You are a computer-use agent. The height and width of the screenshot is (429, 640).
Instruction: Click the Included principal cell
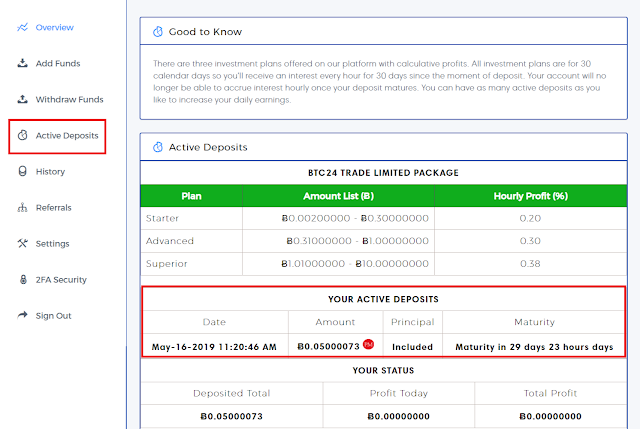(x=412, y=347)
